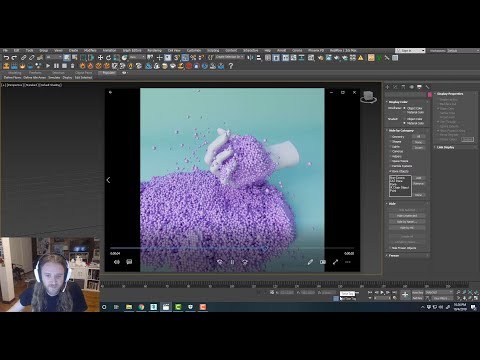Click the Undo arrow in main toolbar
480x360 pixels.
pos(6,58)
